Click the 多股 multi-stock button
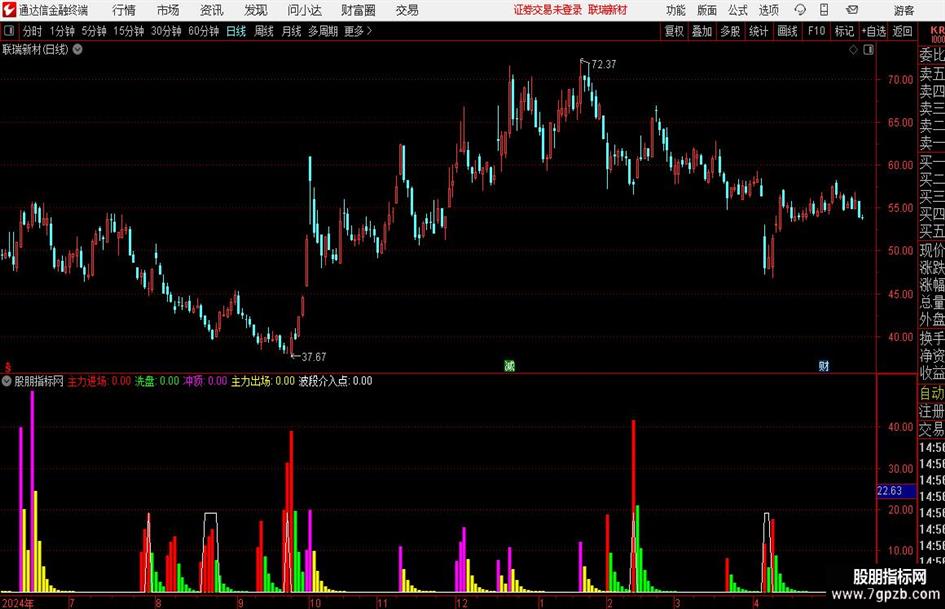This screenshot has height=609, width=945. [x=730, y=31]
